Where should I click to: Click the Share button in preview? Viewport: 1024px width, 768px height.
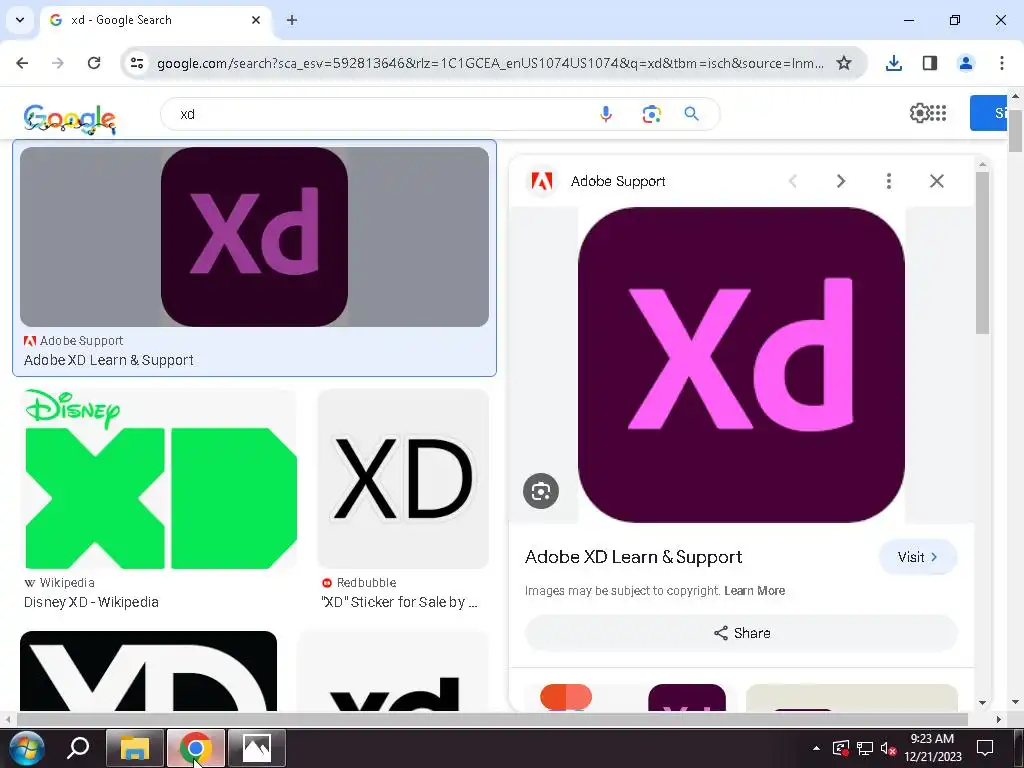coord(741,633)
